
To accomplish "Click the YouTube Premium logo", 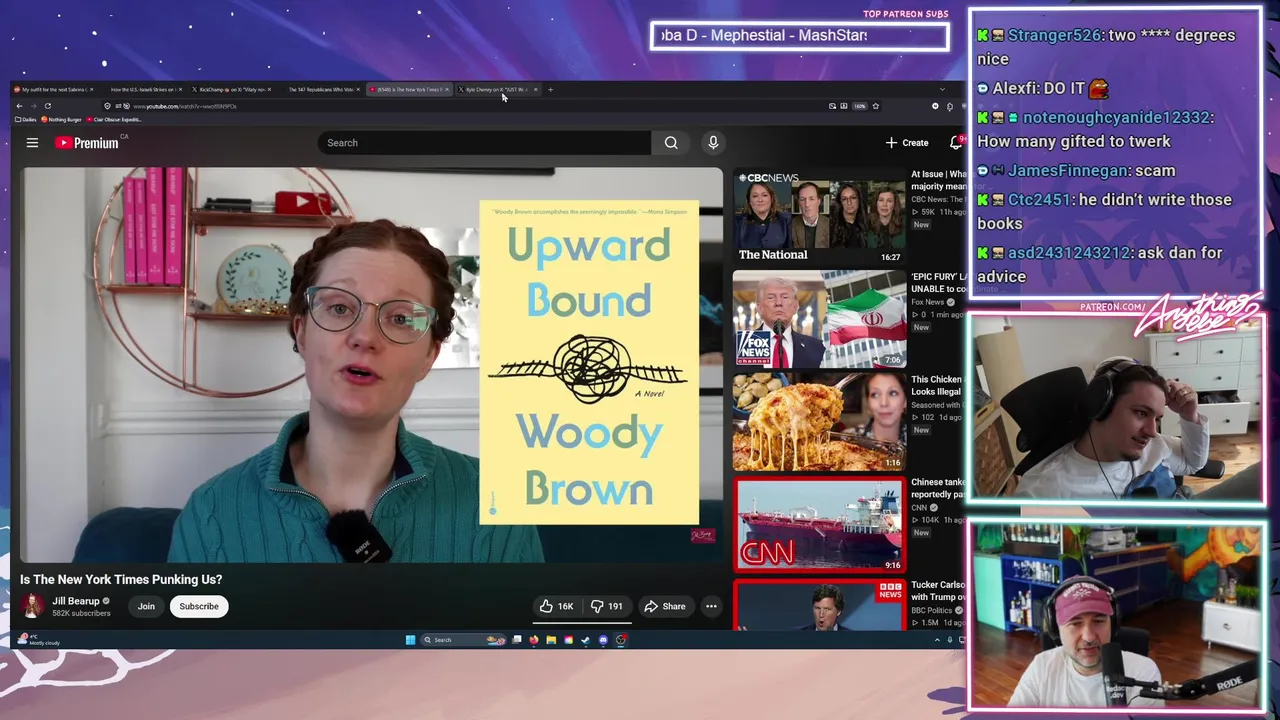I will [87, 143].
